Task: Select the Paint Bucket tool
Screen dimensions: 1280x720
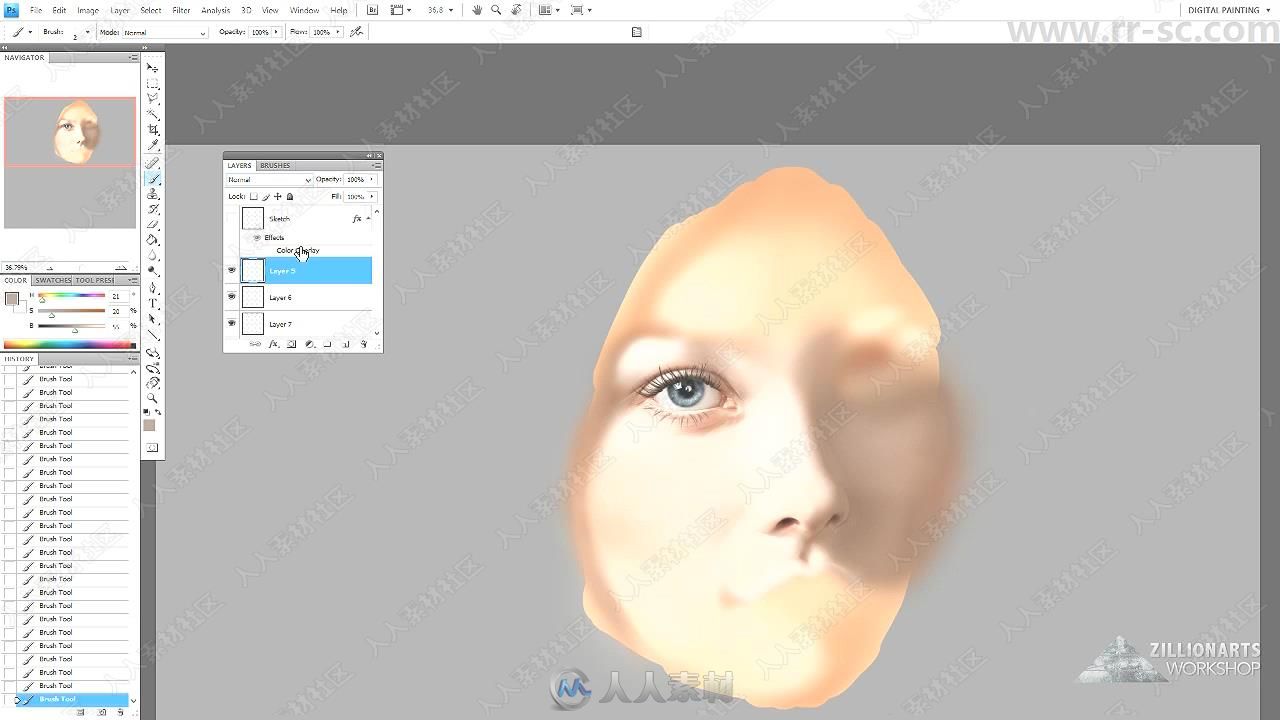Action: point(153,239)
